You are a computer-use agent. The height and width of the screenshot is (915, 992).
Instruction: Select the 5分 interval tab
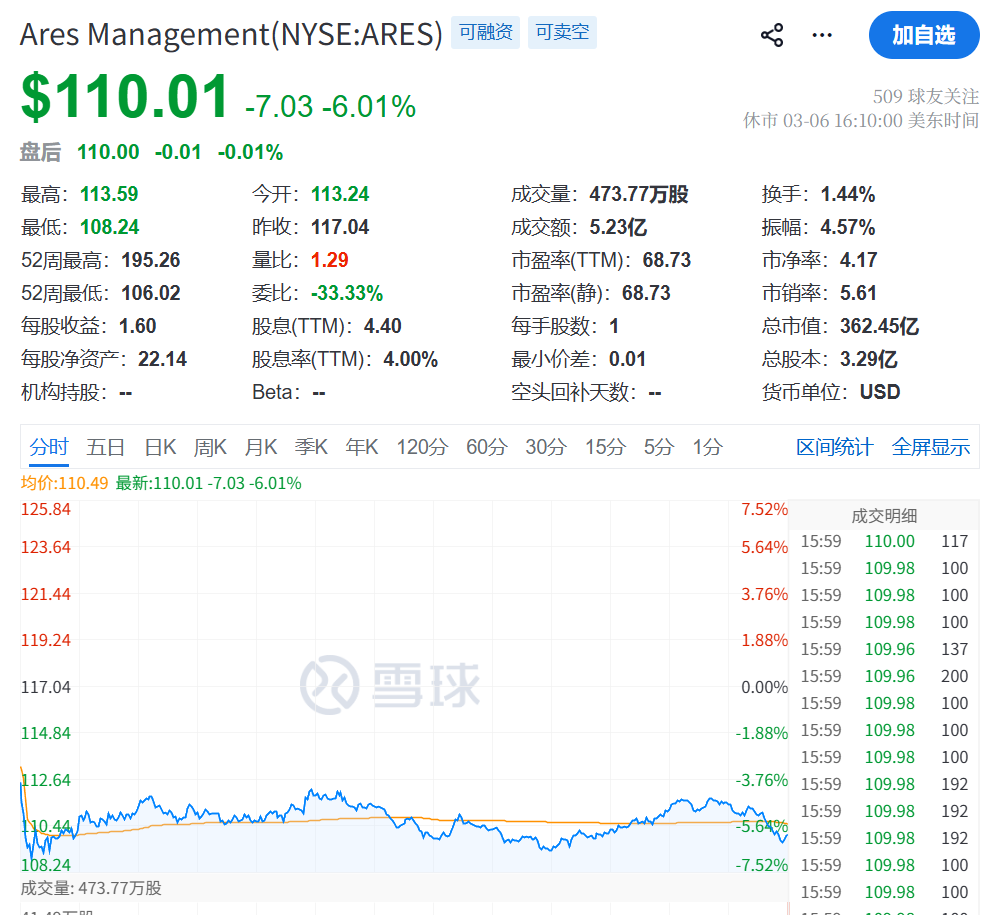(658, 447)
